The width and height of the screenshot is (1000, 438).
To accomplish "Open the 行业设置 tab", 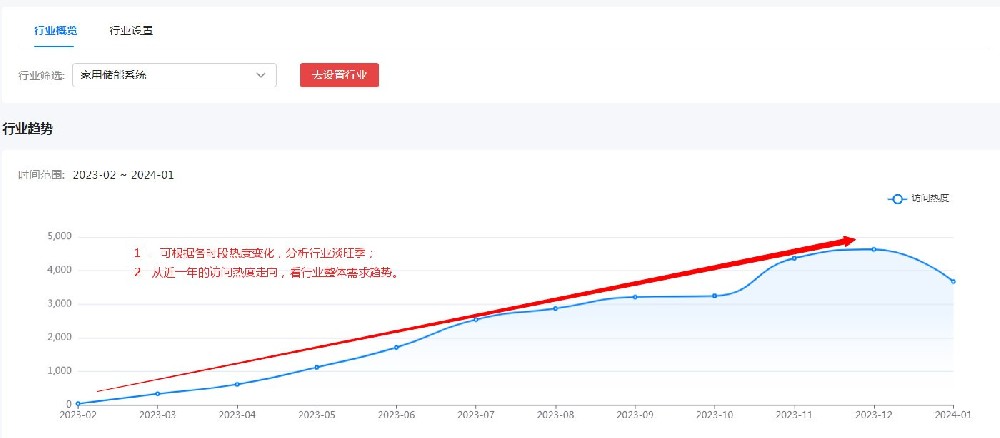I will (x=131, y=30).
